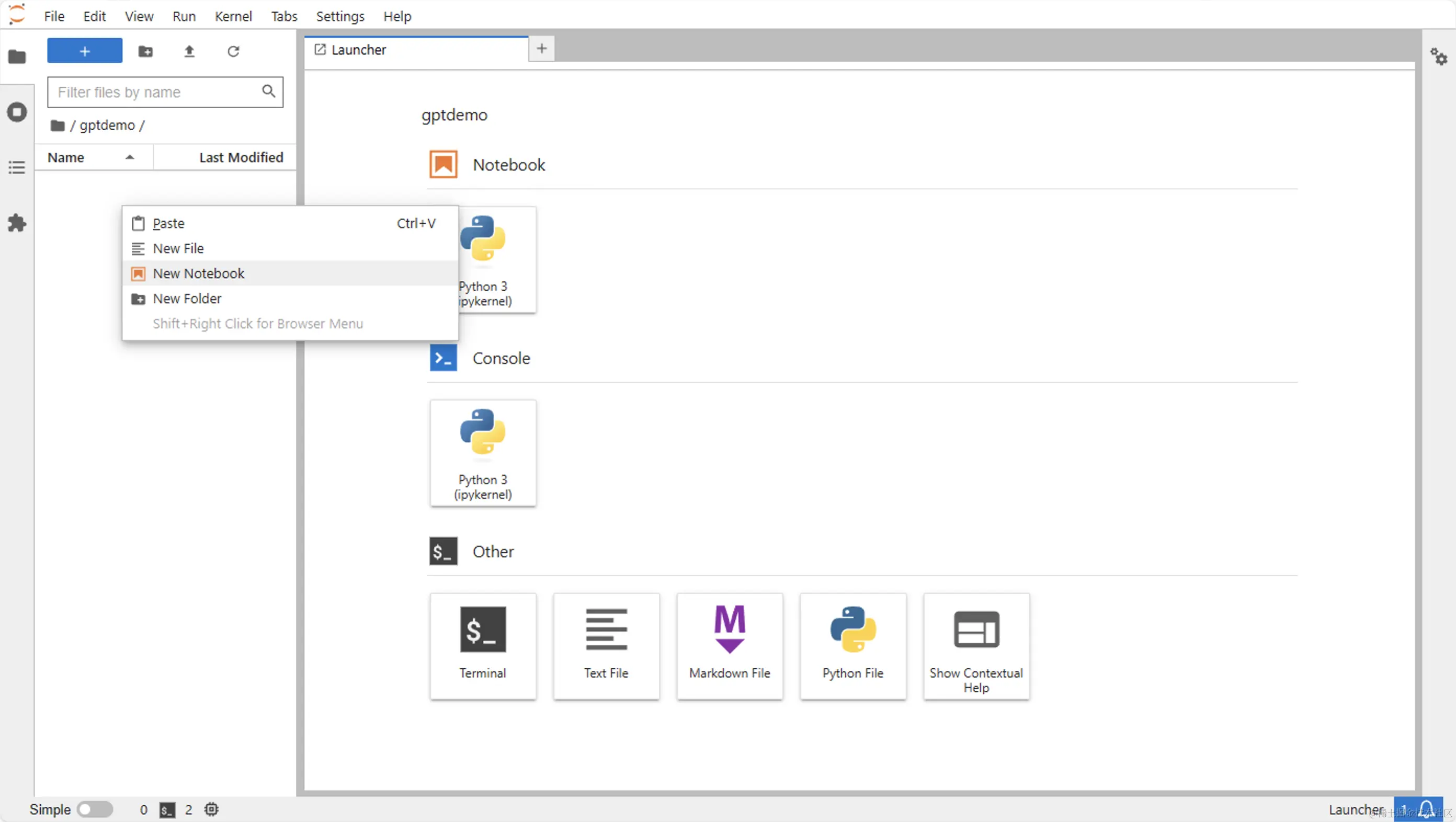Click the blue New Launcher plus button
Screen dimensions: 1456x822
(x=85, y=51)
